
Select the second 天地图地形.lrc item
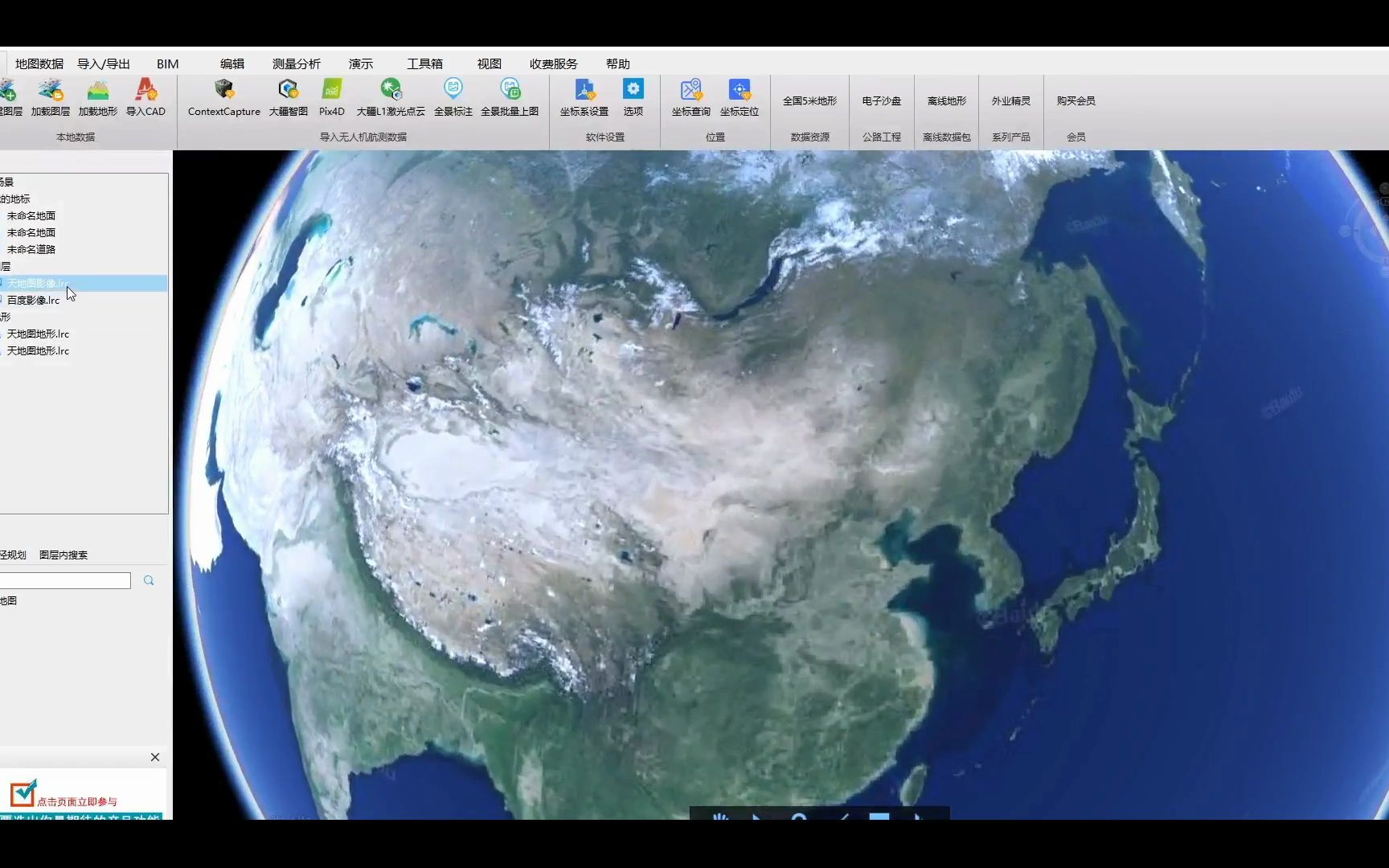[38, 350]
